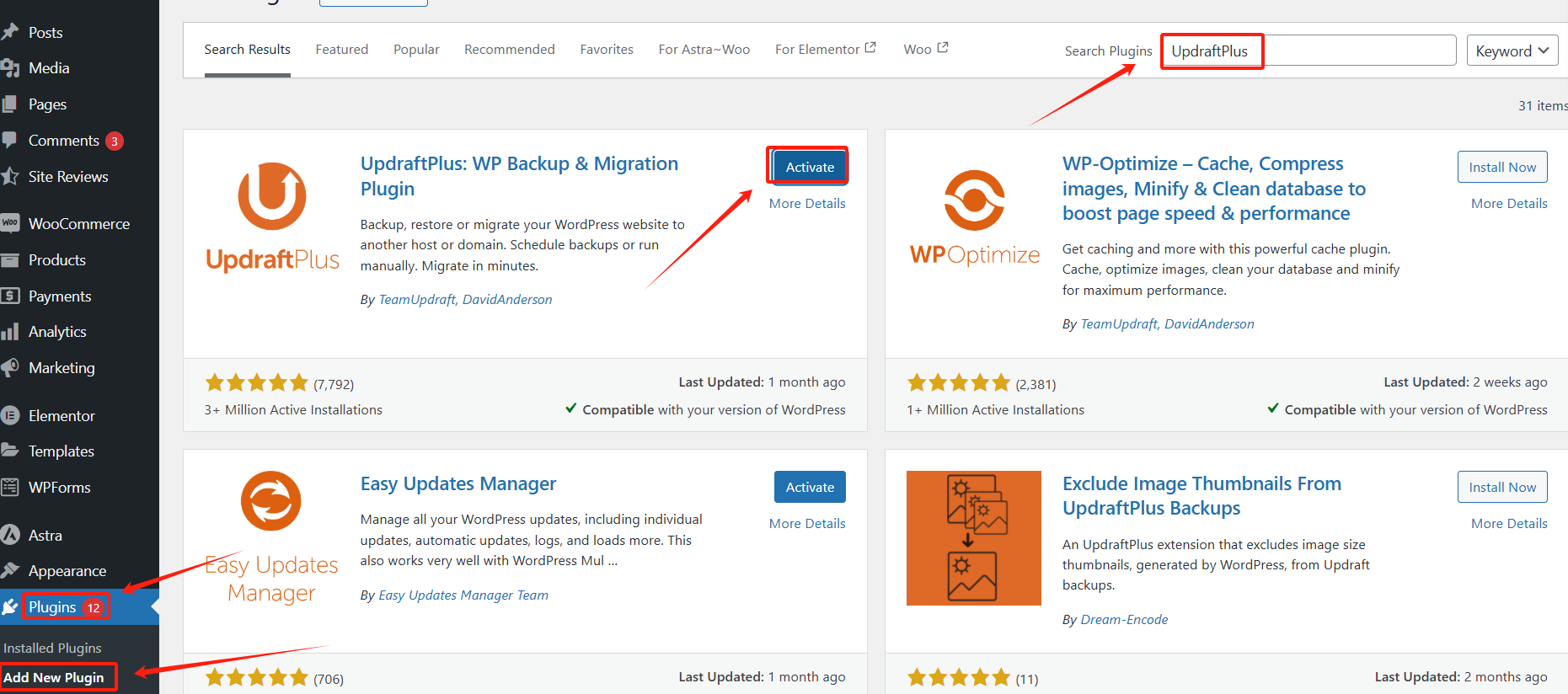Screen dimensions: 1568x694
Task: Click the Elementor sidebar icon
Action: [10, 415]
